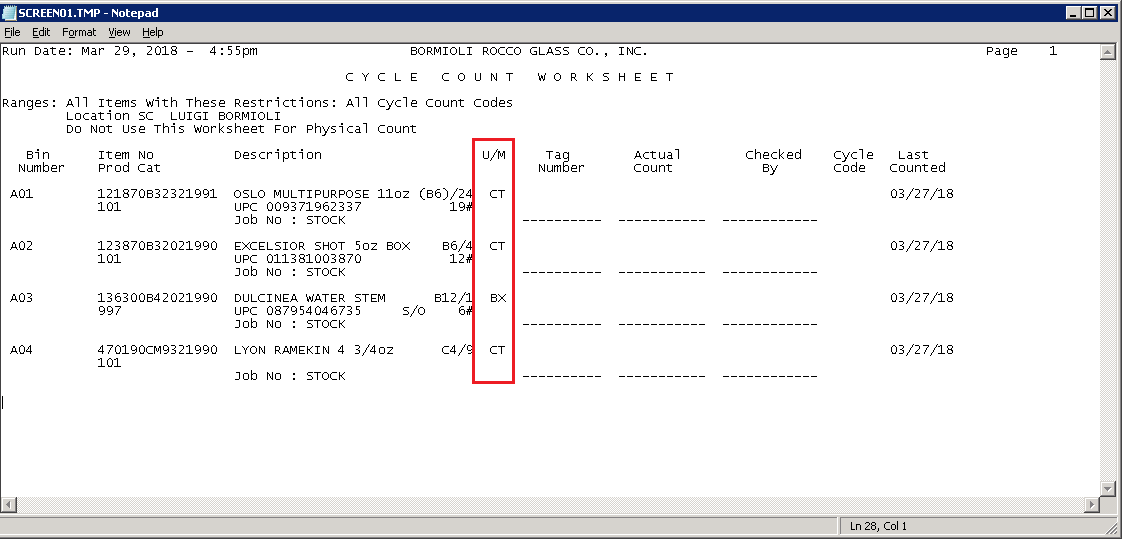This screenshot has width=1122, height=539.
Task: Click bin number 'A02'
Action: coord(21,246)
